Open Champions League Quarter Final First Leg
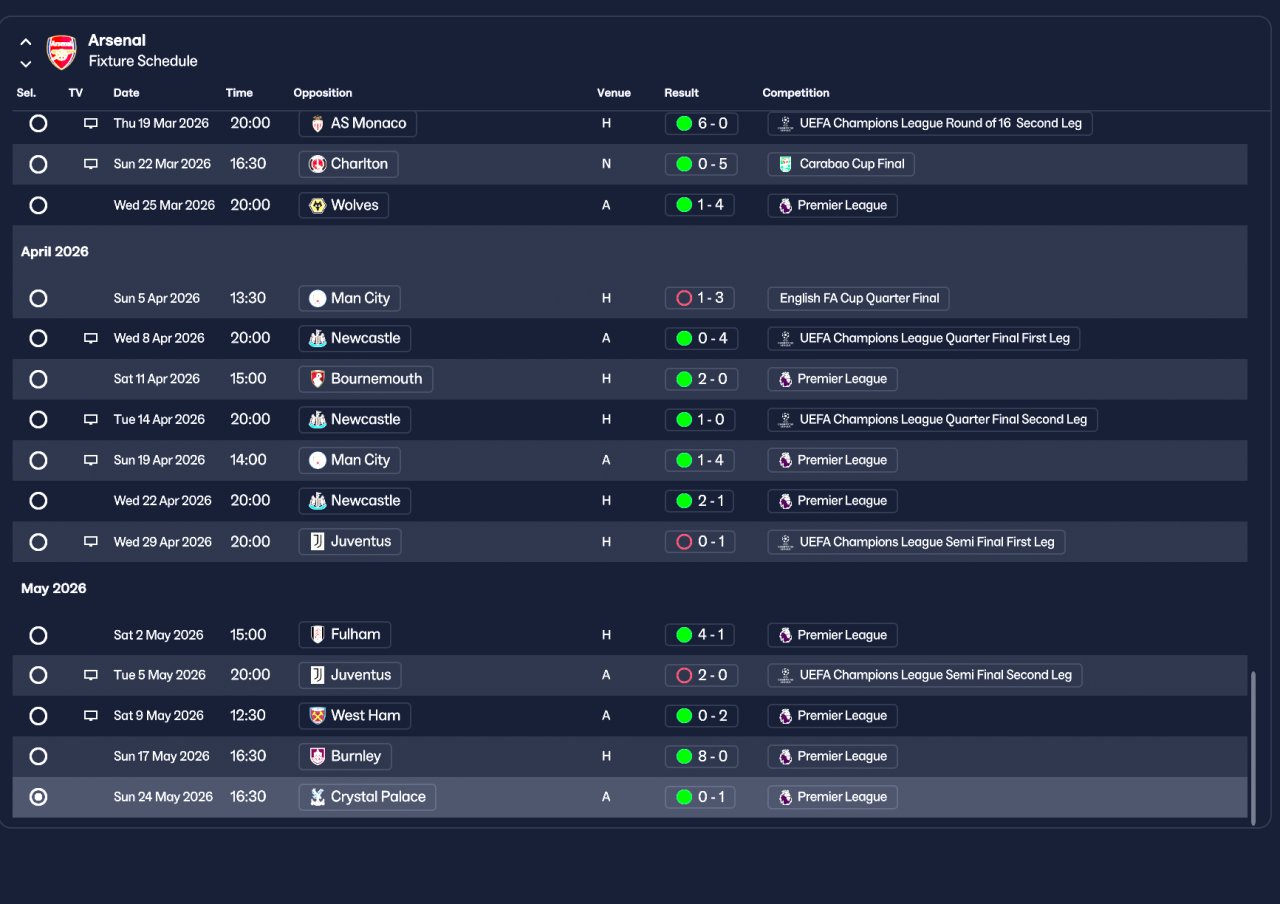 pyautogui.click(x=924, y=339)
